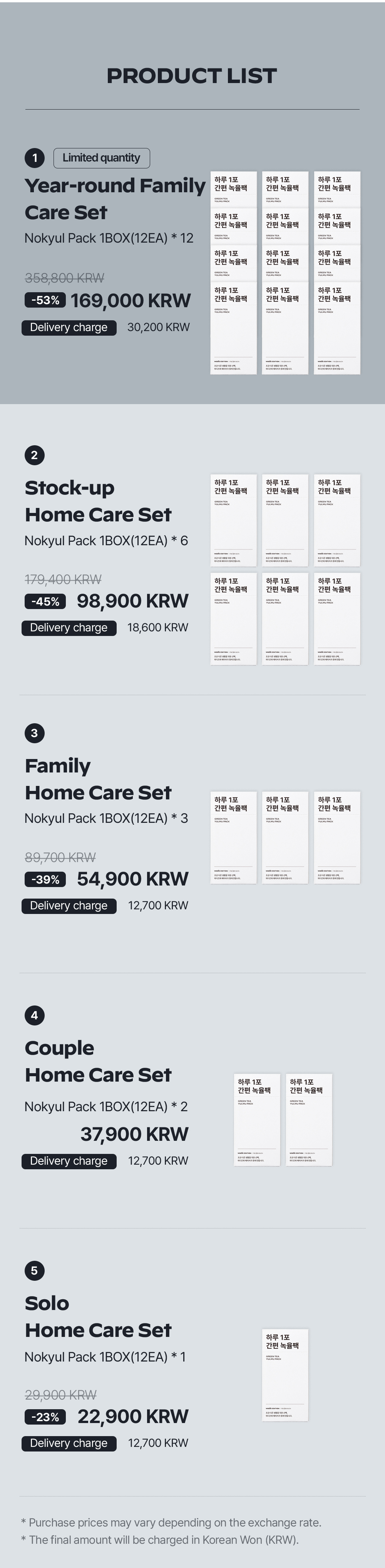Click the number 3 circle badge
385x1568 pixels.
pyautogui.click(x=35, y=733)
